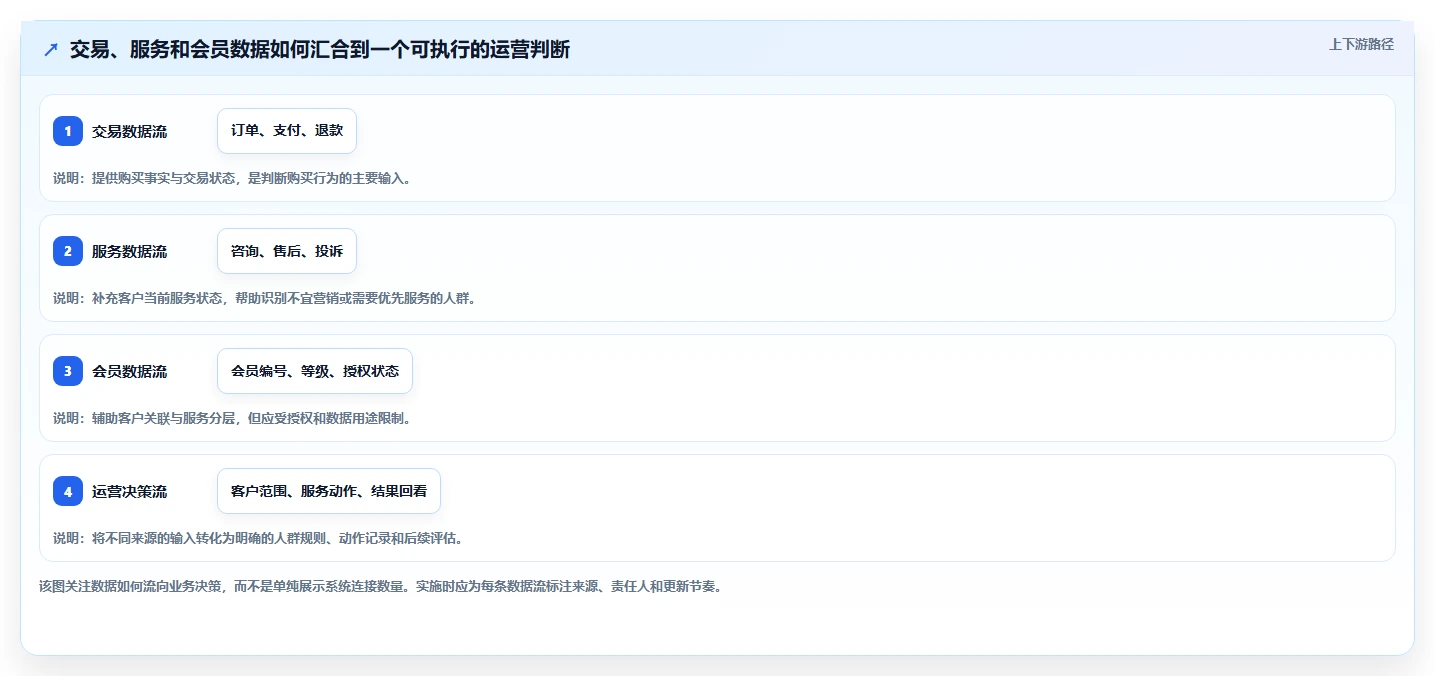The image size is (1435, 676).
Task: Click the heading 交易、服务和会员数据如何汇合到一个可执行的运营判断
Action: 320,49
